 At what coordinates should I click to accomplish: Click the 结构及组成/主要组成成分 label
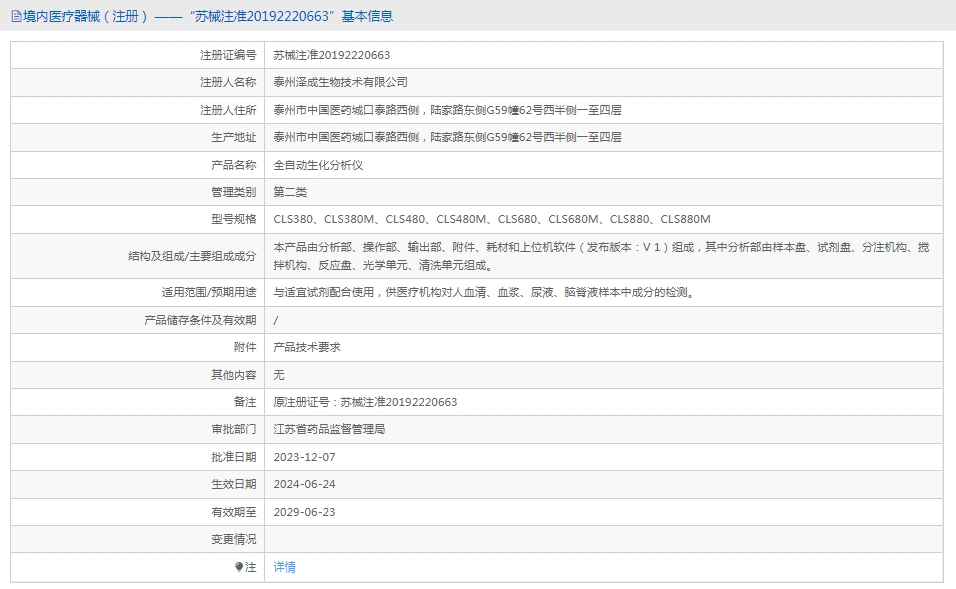pyautogui.click(x=192, y=256)
